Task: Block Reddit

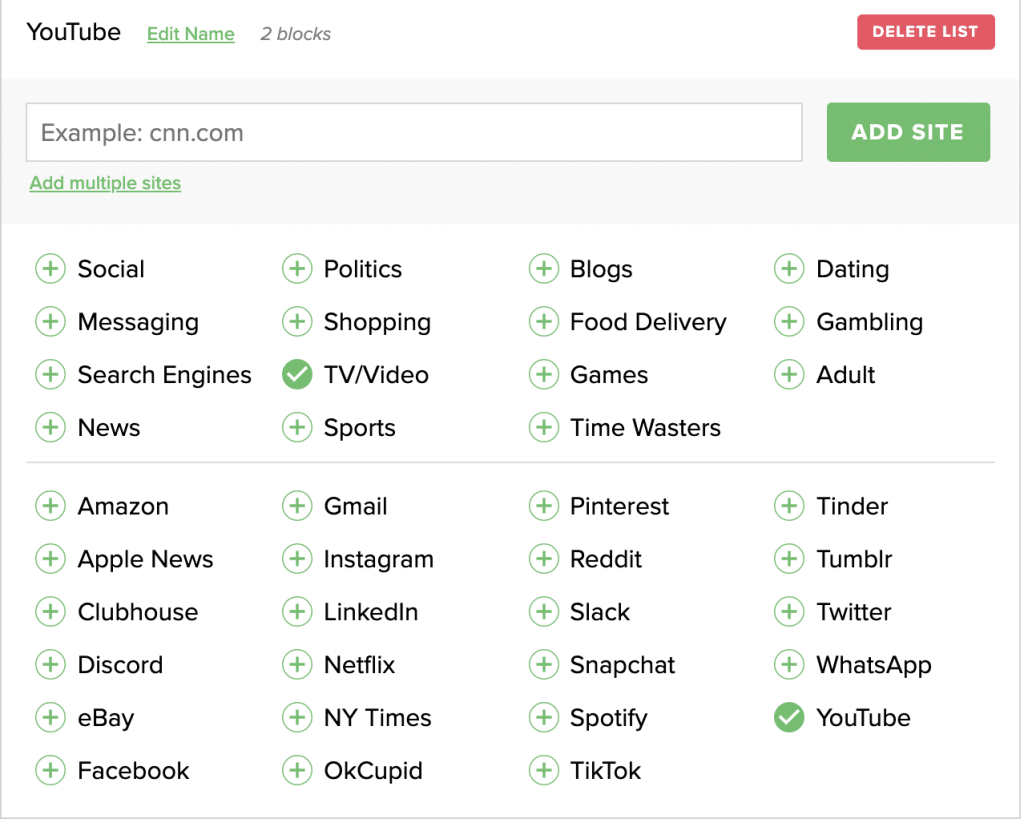Action: pos(544,559)
